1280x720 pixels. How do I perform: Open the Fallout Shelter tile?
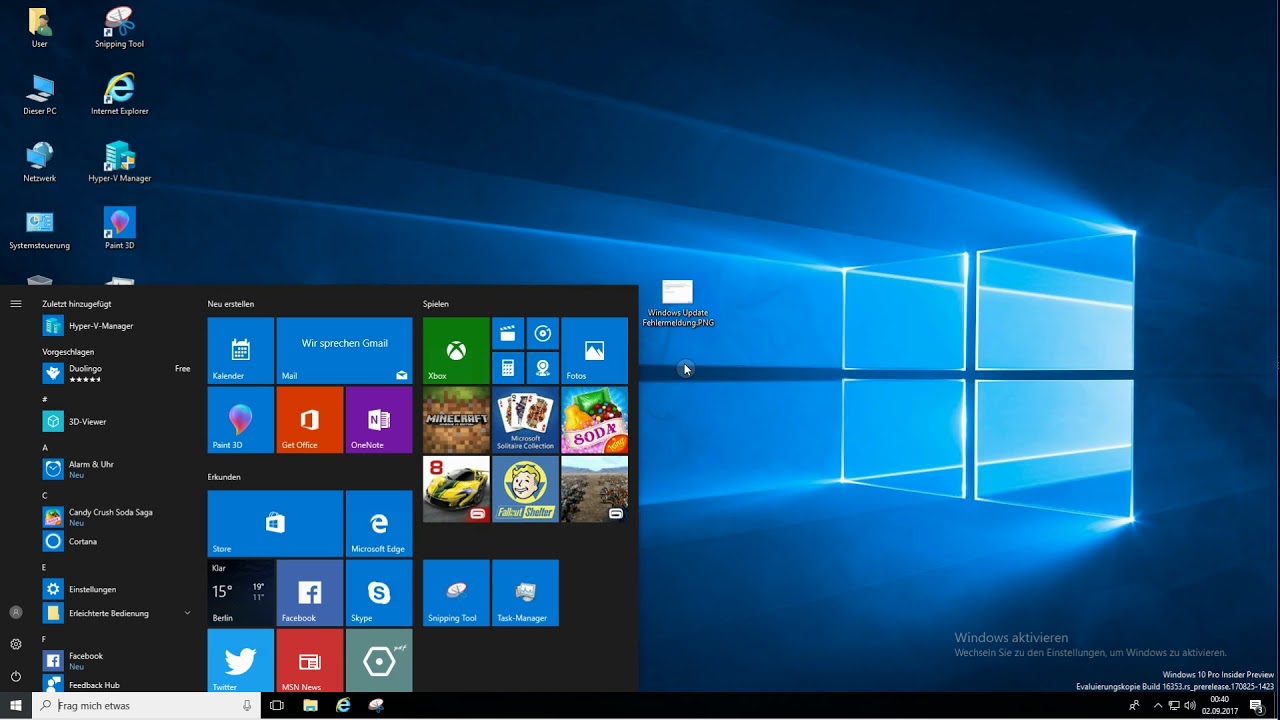(x=525, y=489)
